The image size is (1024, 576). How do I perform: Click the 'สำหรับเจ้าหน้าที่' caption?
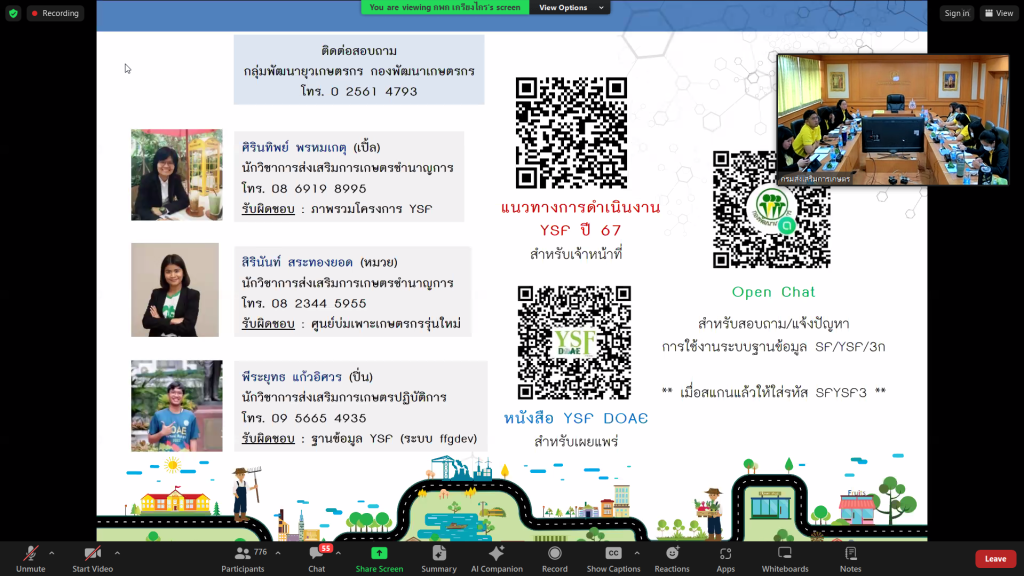click(576, 254)
